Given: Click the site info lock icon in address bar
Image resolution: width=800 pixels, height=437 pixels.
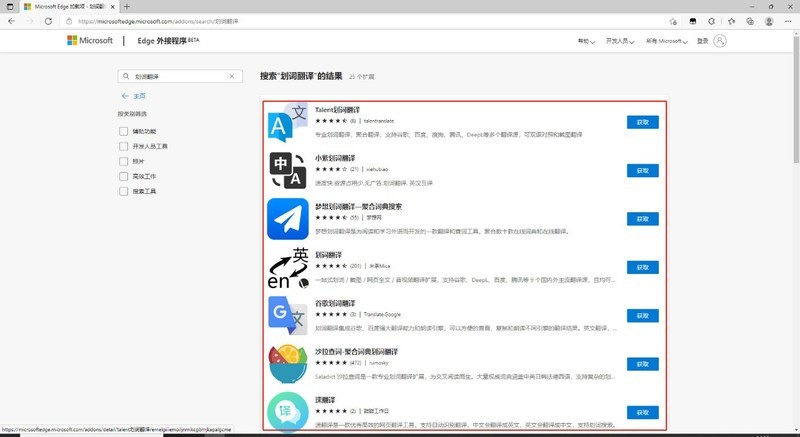Looking at the screenshot, I should point(69,21).
